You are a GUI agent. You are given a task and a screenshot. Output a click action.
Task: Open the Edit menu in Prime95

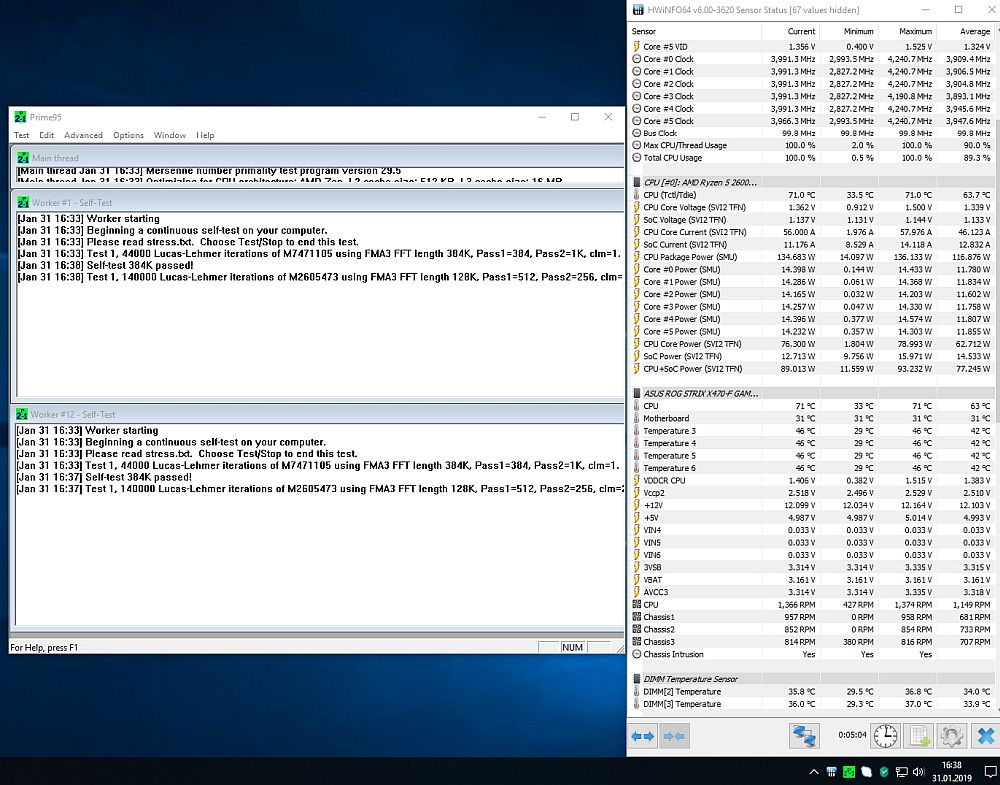pyautogui.click(x=47, y=135)
